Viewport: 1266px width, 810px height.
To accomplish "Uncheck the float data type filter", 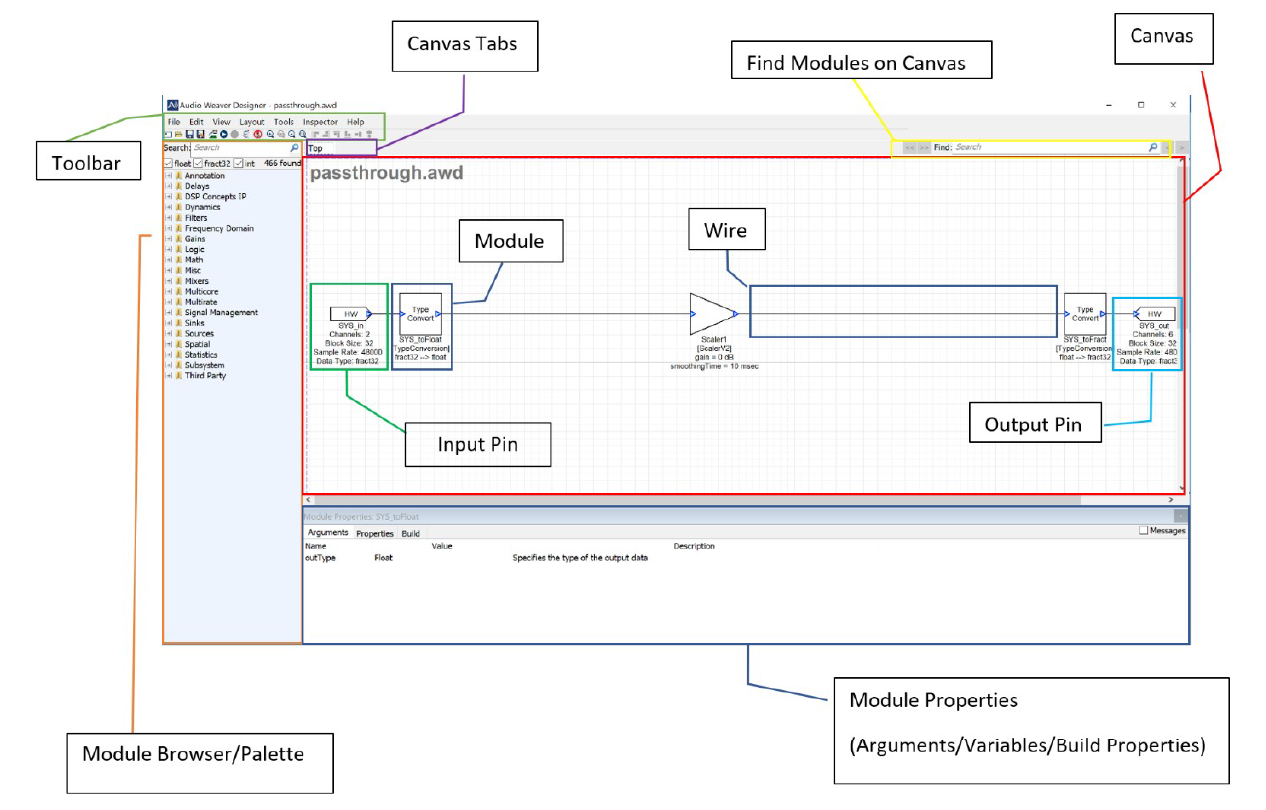I will pos(169,163).
